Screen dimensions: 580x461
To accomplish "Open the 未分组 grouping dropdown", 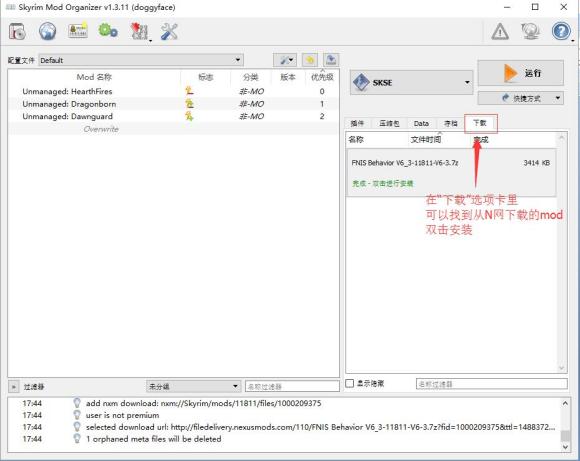I will [193, 386].
